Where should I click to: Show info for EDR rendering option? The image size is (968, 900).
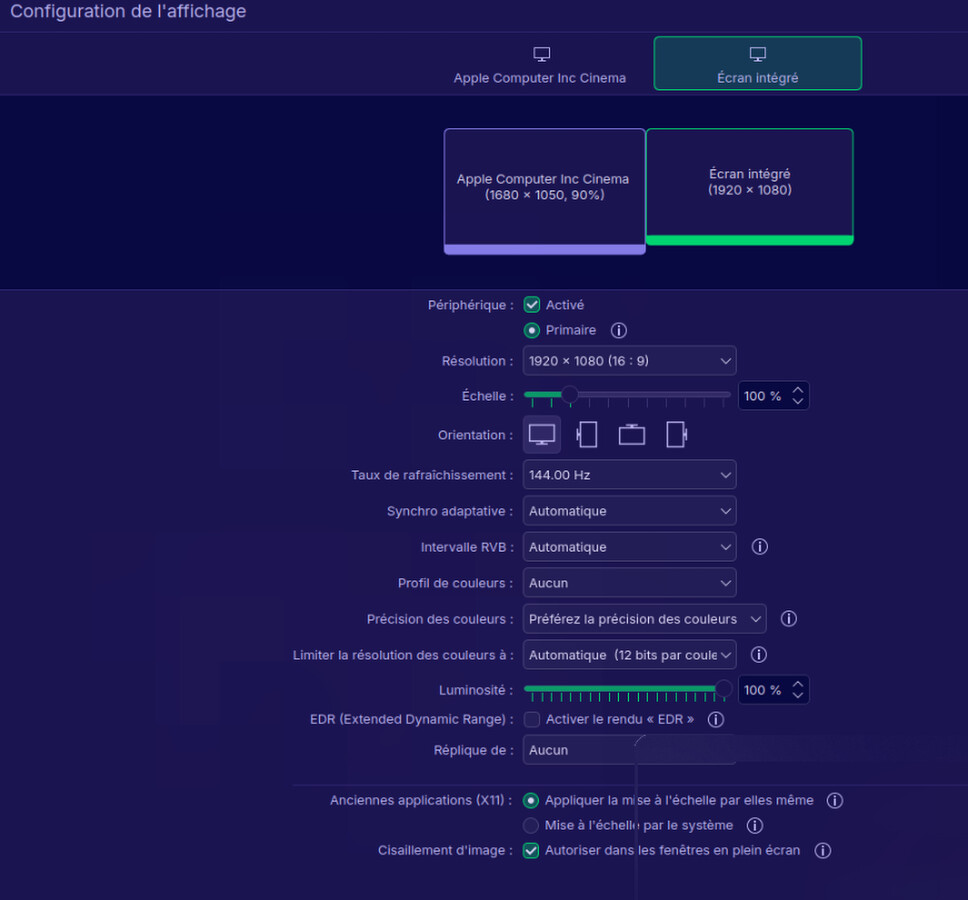pos(715,719)
